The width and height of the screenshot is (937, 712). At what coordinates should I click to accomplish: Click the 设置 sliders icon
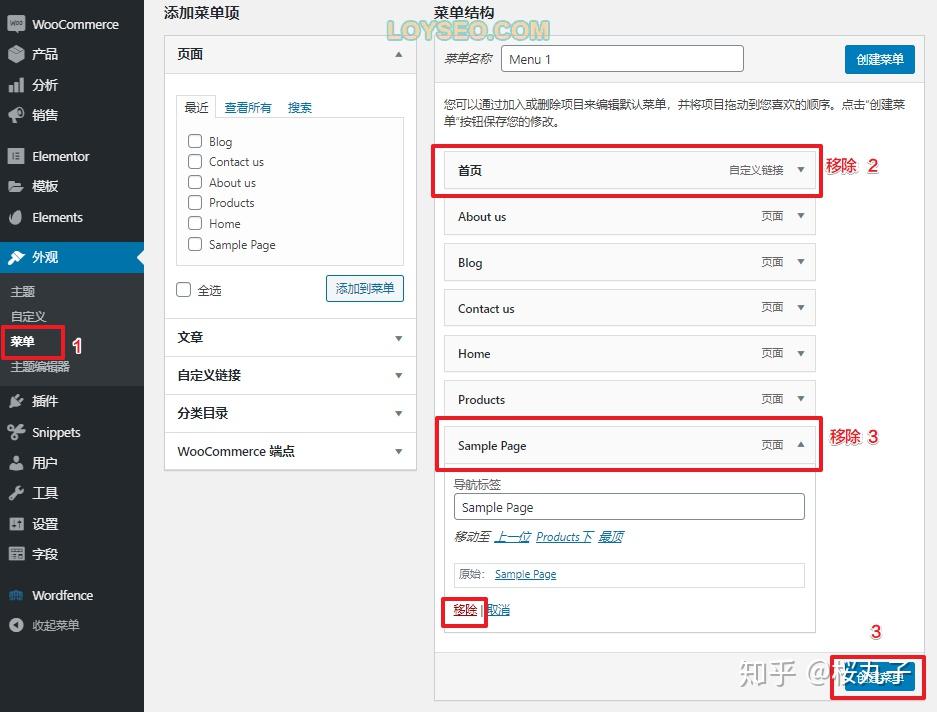pyautogui.click(x=16, y=524)
